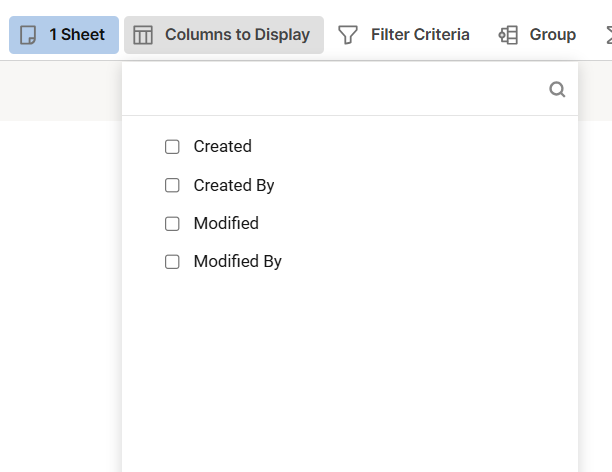Image resolution: width=612 pixels, height=472 pixels.
Task: Click the sheet page icon
Action: pyautogui.click(x=28, y=35)
